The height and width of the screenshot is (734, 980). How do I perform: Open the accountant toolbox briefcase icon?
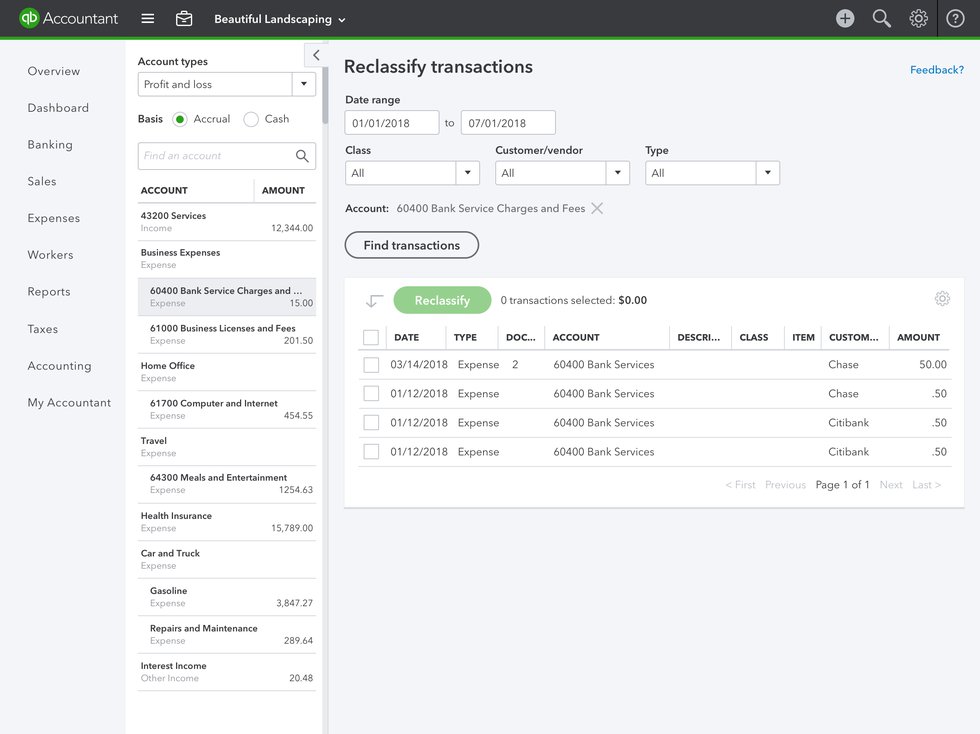click(184, 19)
